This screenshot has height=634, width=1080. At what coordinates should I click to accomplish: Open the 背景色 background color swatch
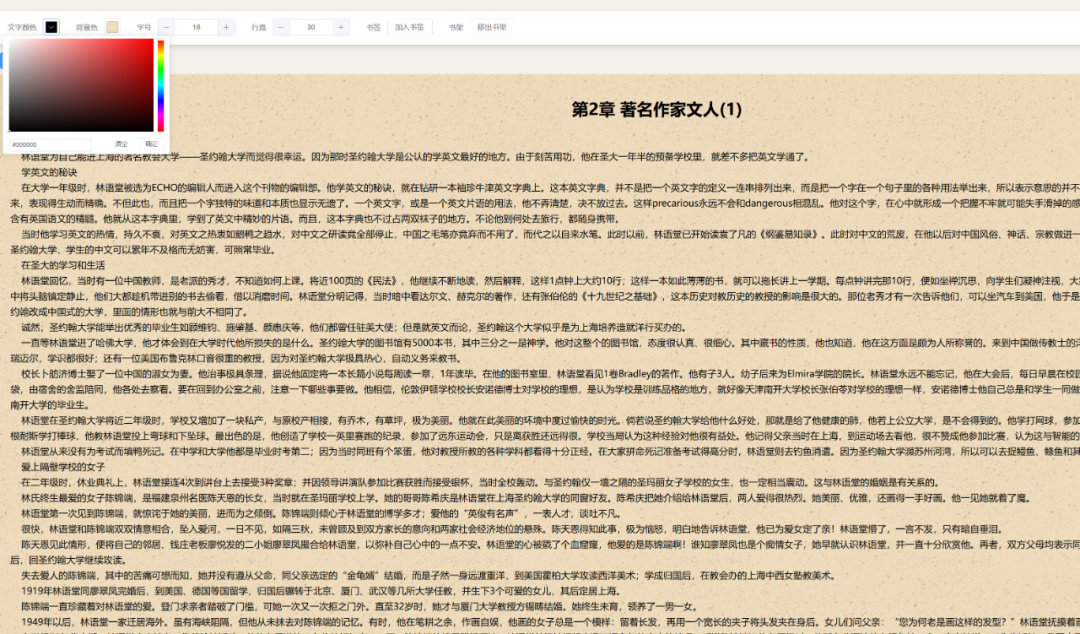(112, 27)
